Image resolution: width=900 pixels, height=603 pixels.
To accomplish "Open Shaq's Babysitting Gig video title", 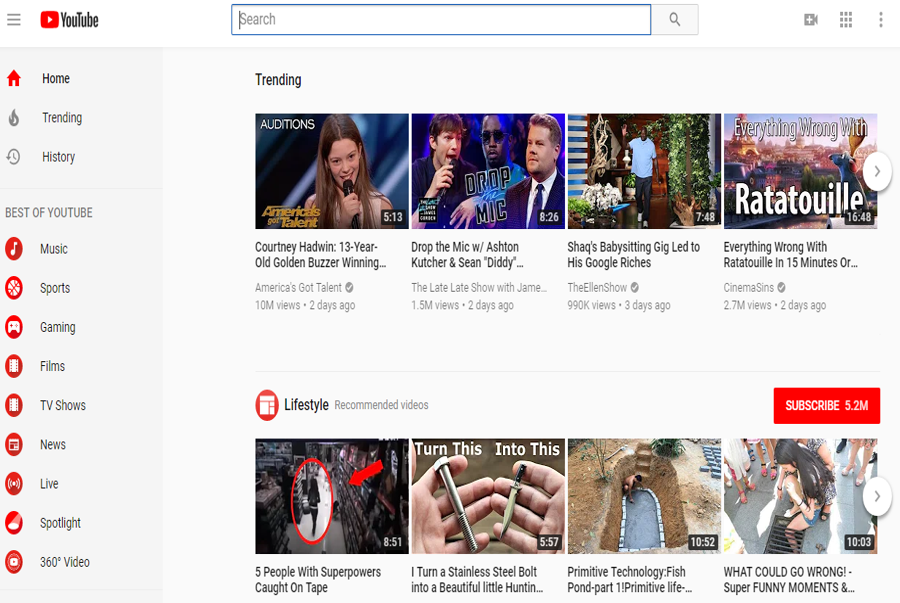I will 634,255.
